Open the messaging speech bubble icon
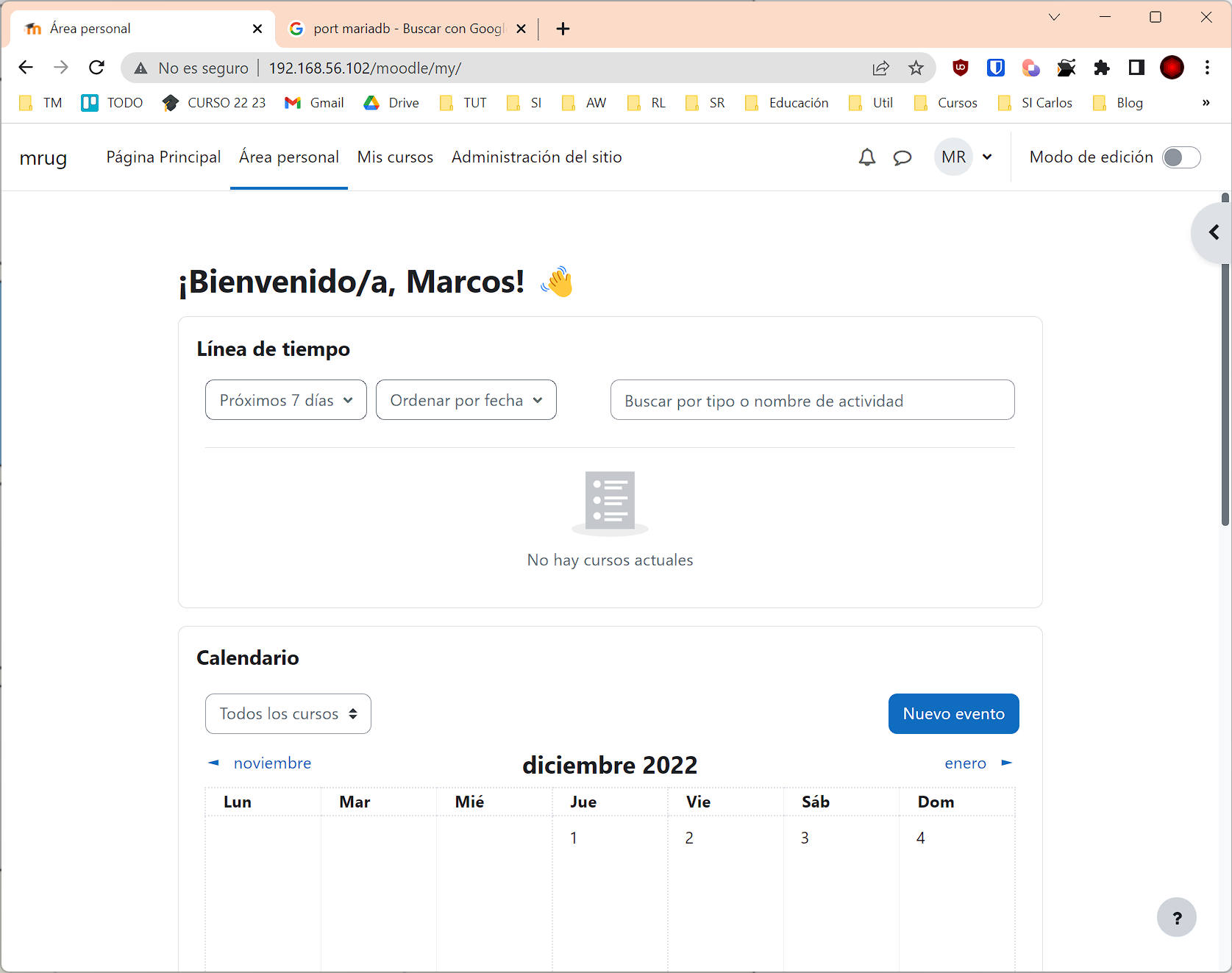This screenshot has height=973, width=1232. coord(902,157)
